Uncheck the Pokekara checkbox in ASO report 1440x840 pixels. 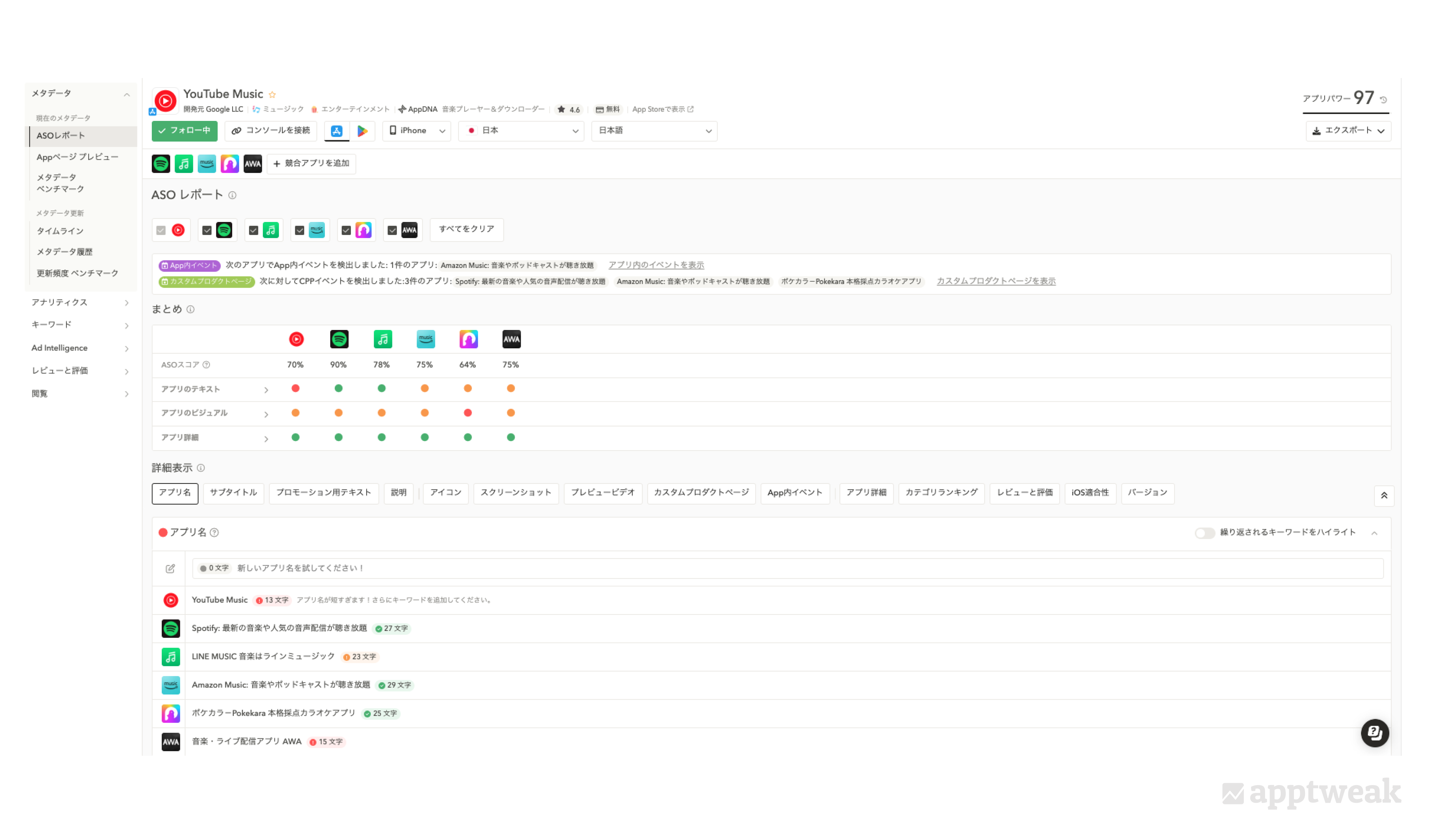(346, 230)
